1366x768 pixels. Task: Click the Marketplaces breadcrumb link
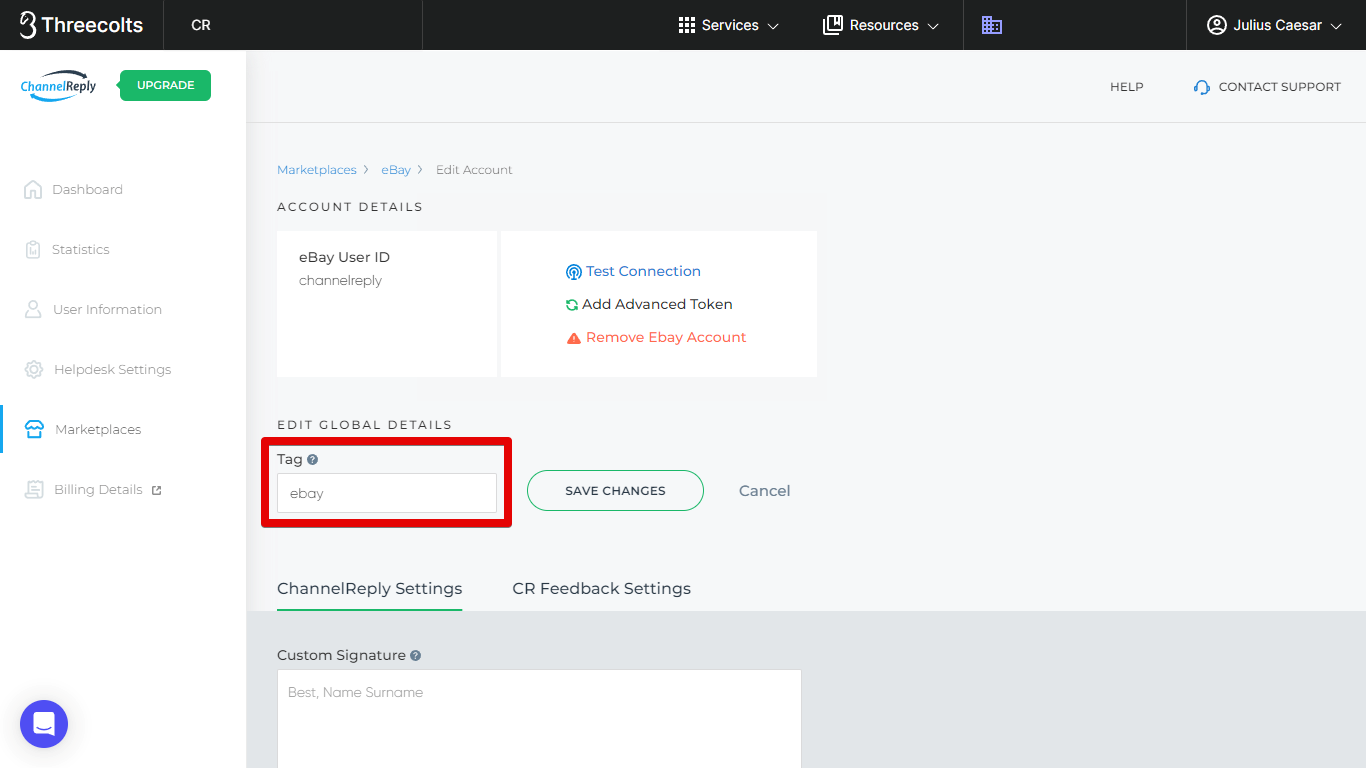pos(316,170)
